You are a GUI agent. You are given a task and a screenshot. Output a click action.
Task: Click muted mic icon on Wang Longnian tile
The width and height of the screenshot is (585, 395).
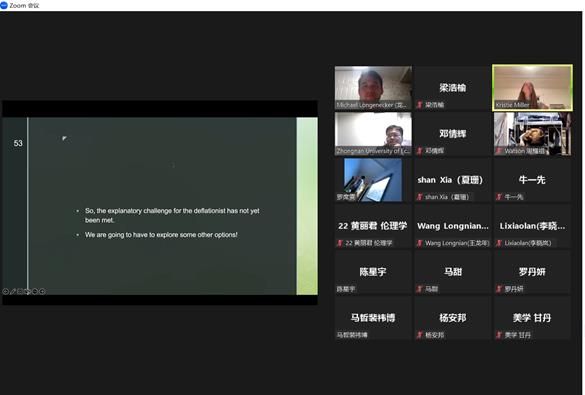pyautogui.click(x=420, y=243)
